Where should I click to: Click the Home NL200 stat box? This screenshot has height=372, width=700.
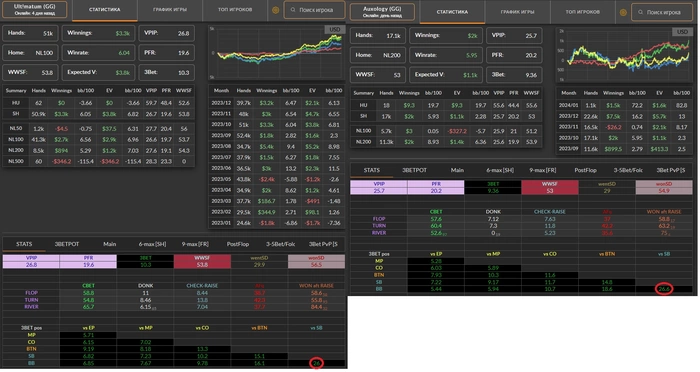click(x=378, y=55)
